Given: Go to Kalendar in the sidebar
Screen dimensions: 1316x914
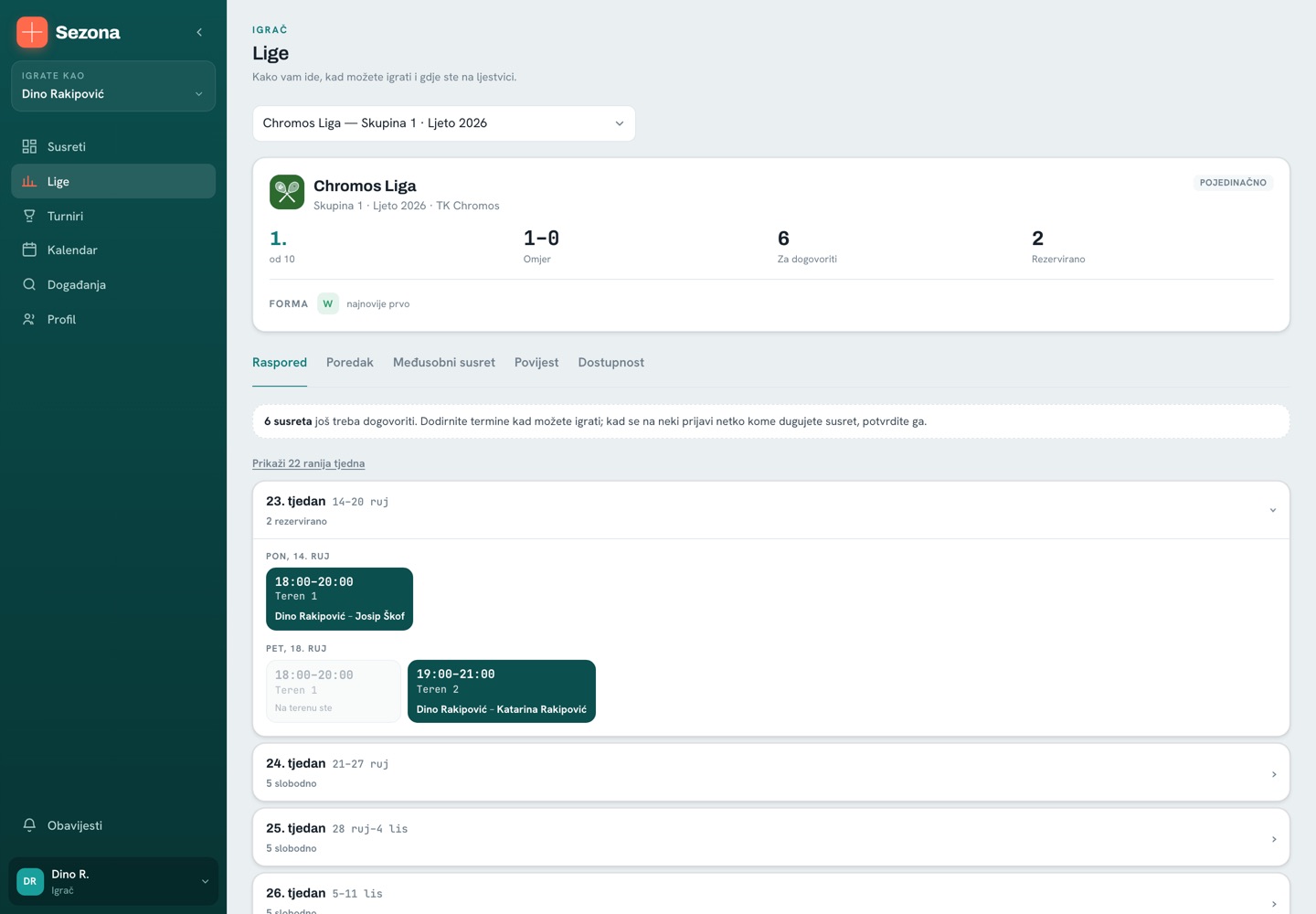Looking at the screenshot, I should [x=113, y=250].
